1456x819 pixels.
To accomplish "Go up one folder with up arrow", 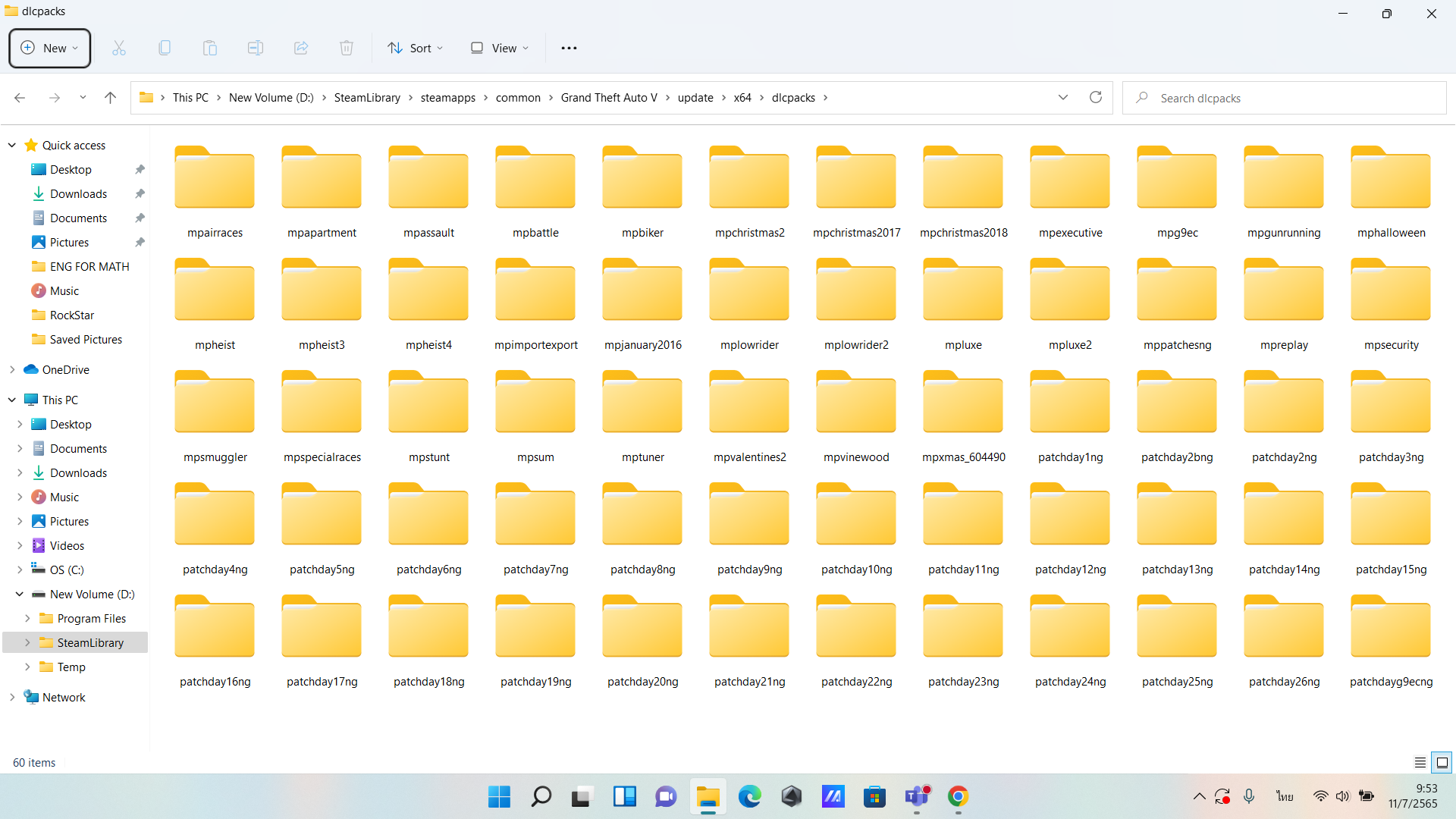I will (x=110, y=97).
